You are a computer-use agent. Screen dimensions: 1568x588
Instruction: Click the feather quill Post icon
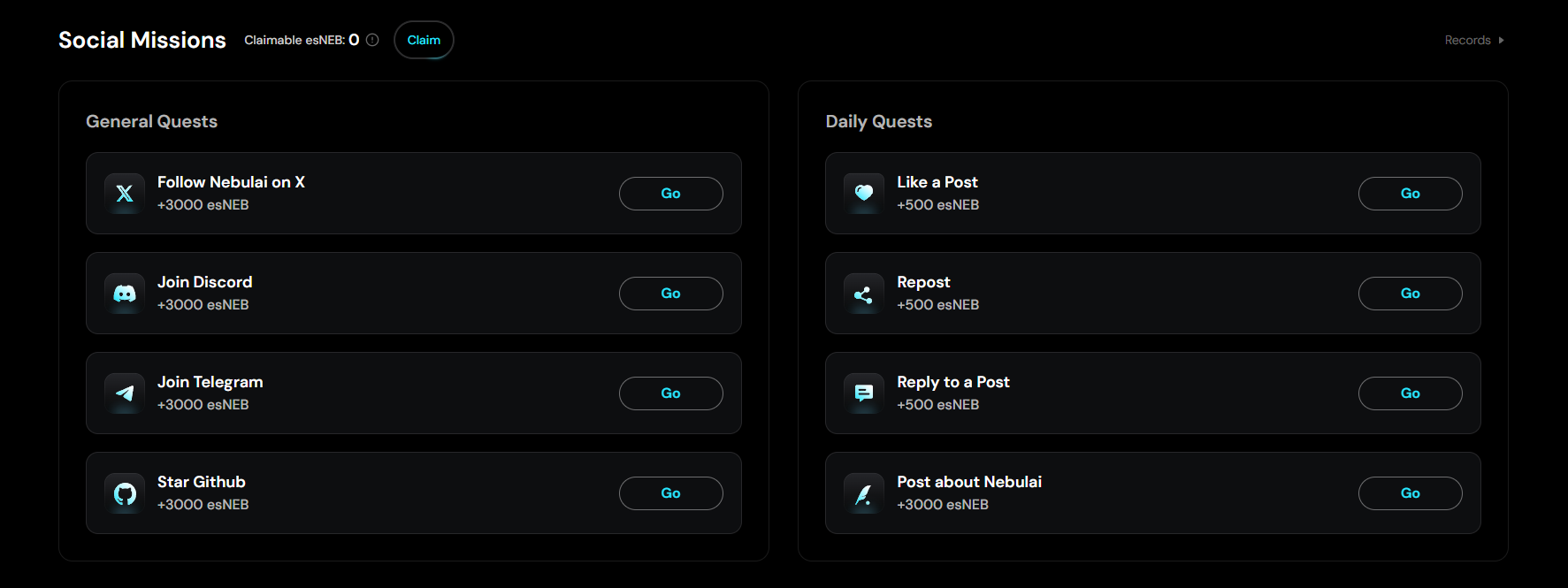[864, 493]
